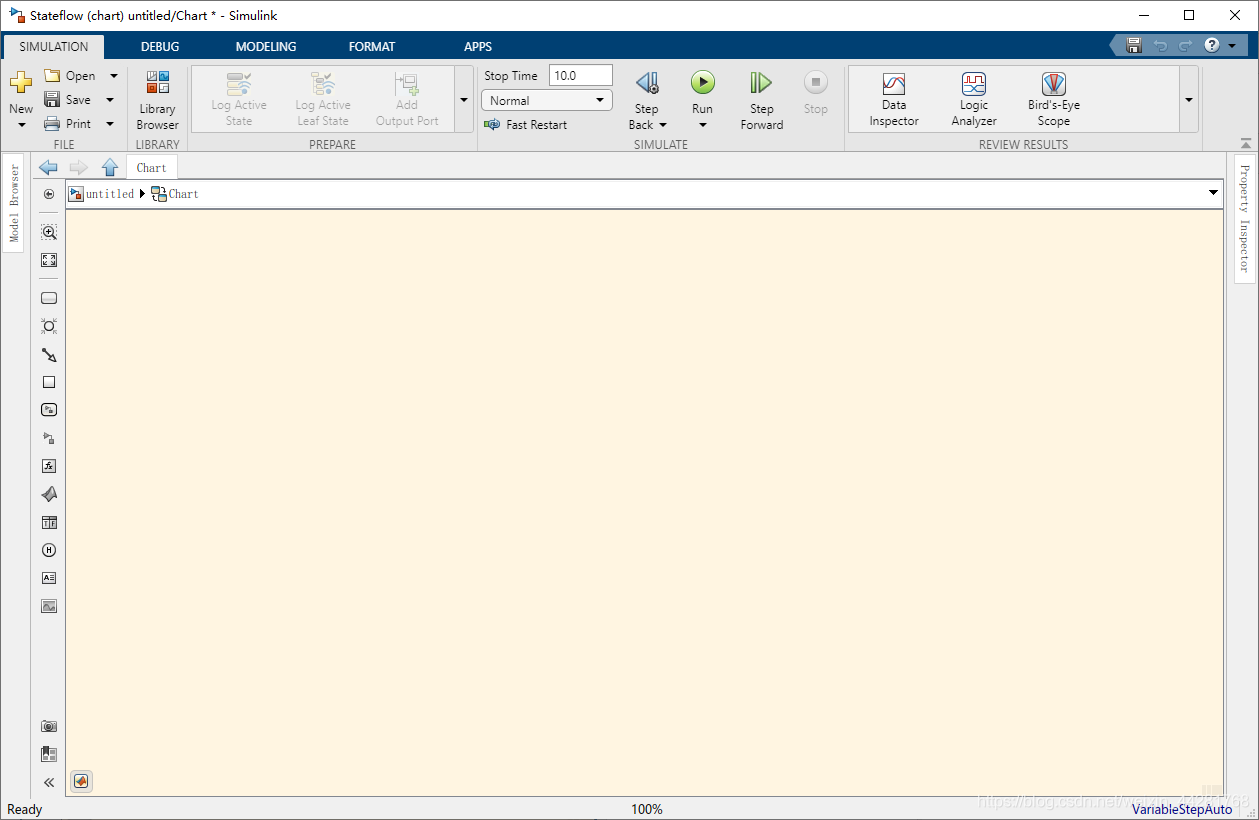Expand the Run button dropdown arrow
This screenshot has height=820, width=1259.
click(703, 125)
